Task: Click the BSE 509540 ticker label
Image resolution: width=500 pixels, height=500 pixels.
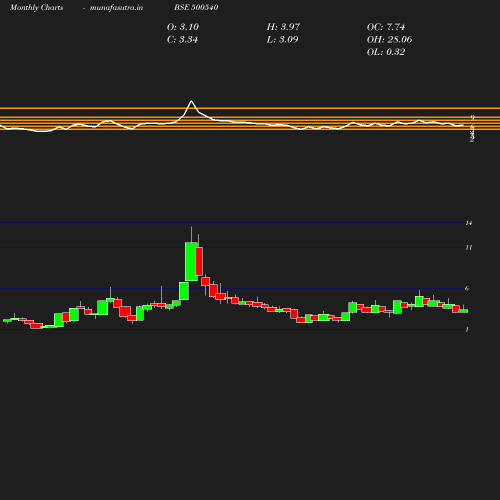Action: pos(196,7)
